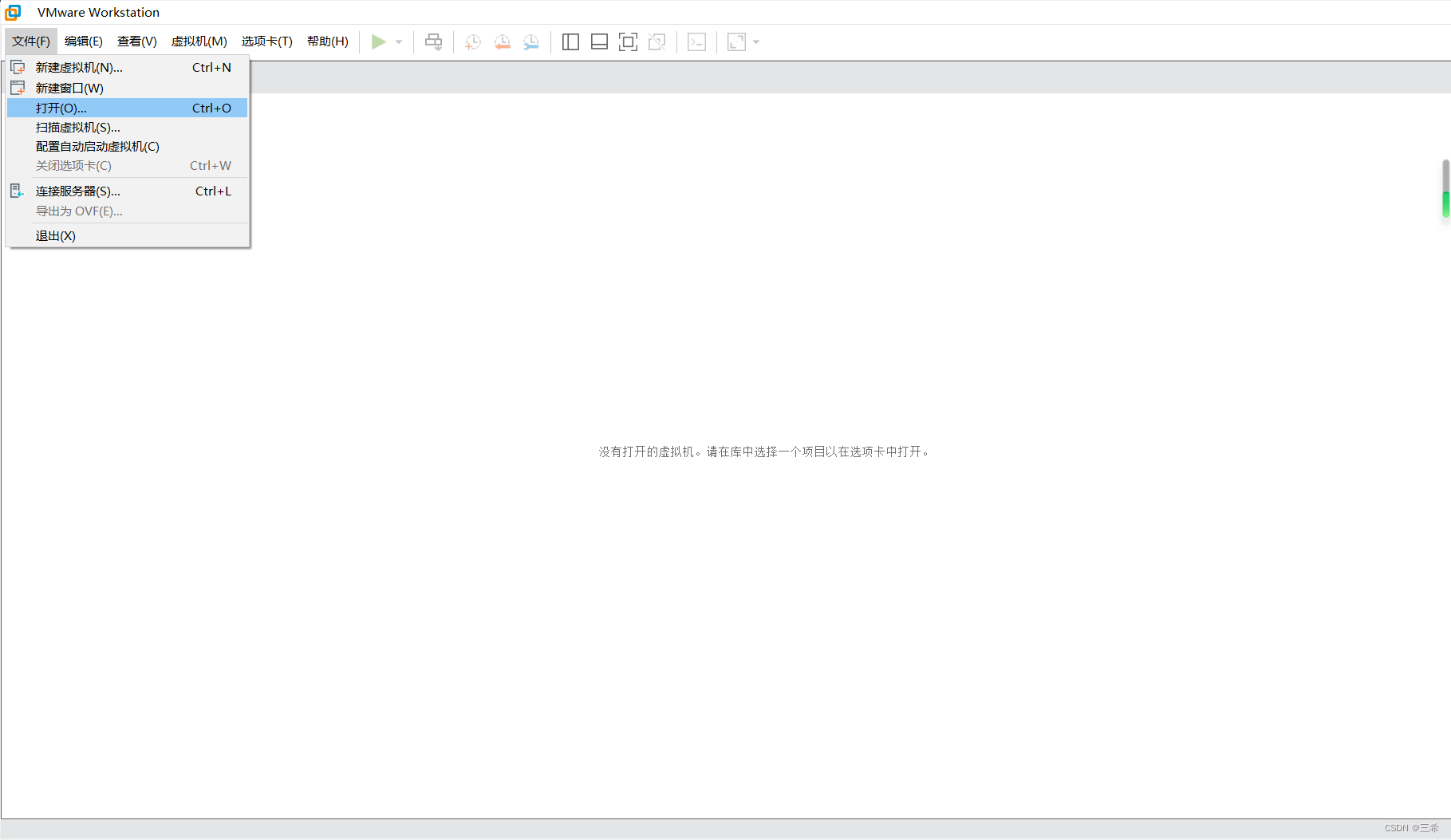Screen dimensions: 1451x840
Task: Open the console view icon
Action: (x=696, y=41)
